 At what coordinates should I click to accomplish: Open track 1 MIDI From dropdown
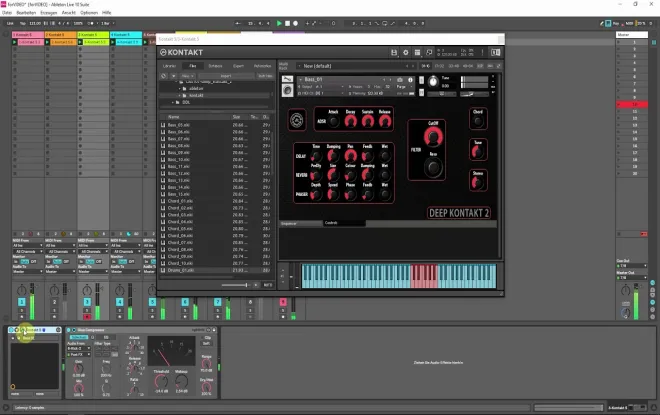click(x=28, y=245)
